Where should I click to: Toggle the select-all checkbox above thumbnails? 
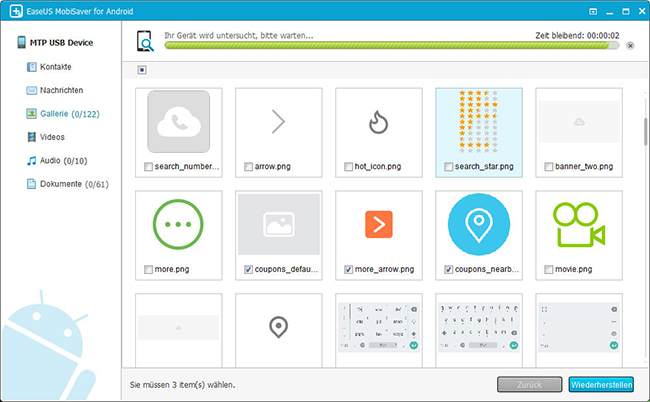coord(142,70)
